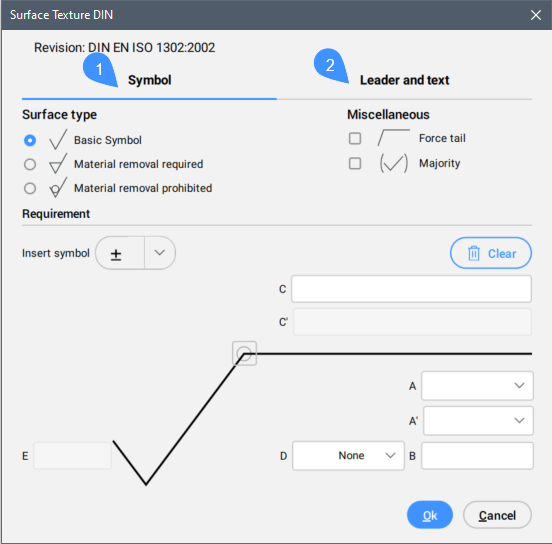This screenshot has width=552, height=544.
Task: Click the Majority parenthesized checkmark icon
Action: pyautogui.click(x=394, y=163)
